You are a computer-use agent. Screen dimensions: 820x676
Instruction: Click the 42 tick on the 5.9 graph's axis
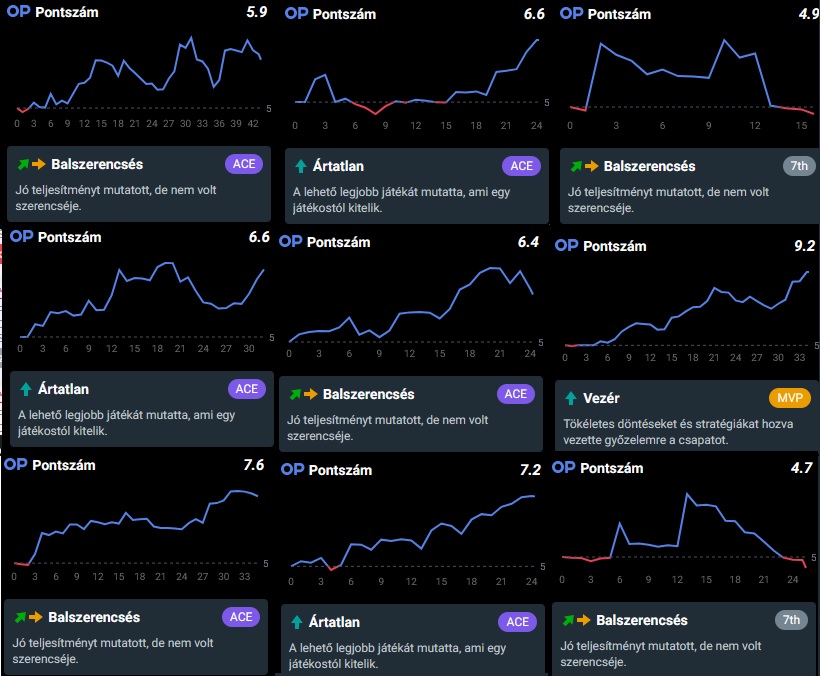coord(253,123)
